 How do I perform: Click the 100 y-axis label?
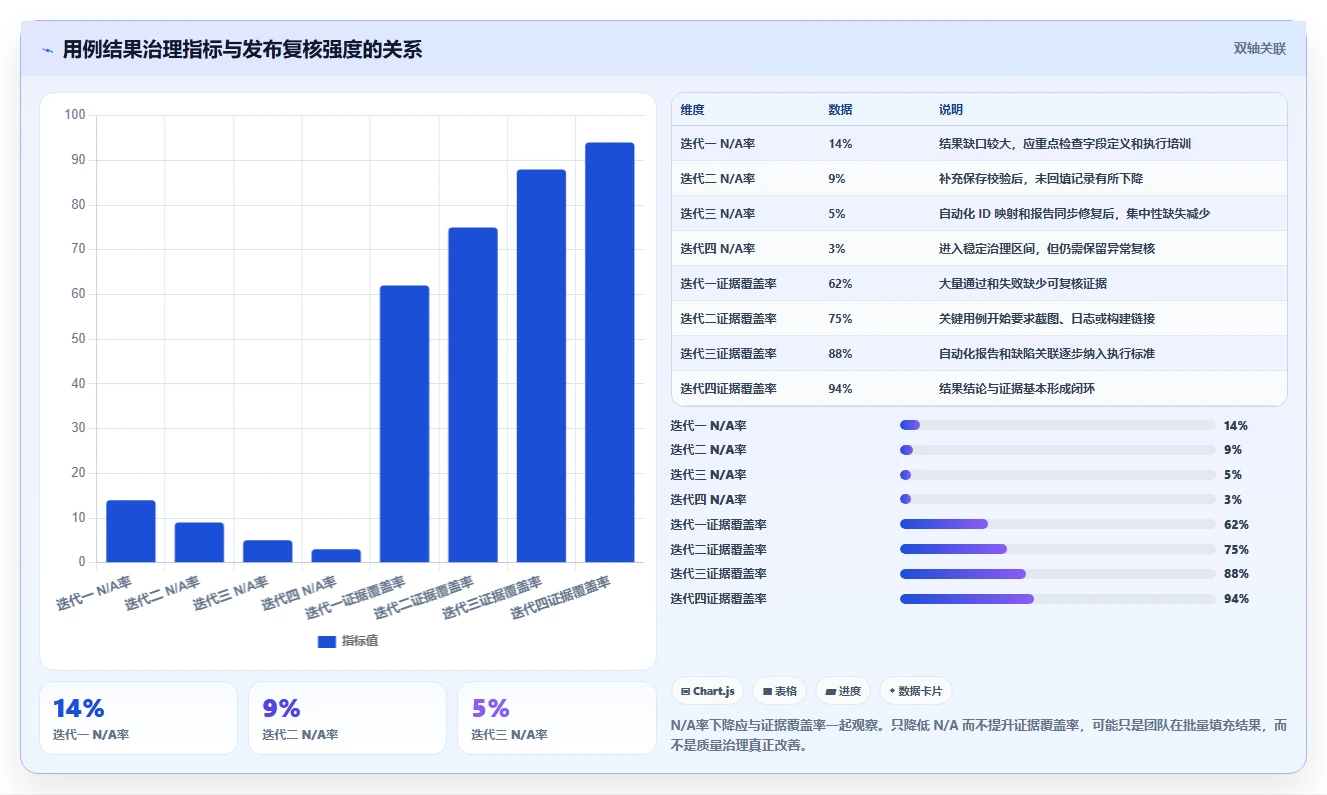pyautogui.click(x=75, y=115)
